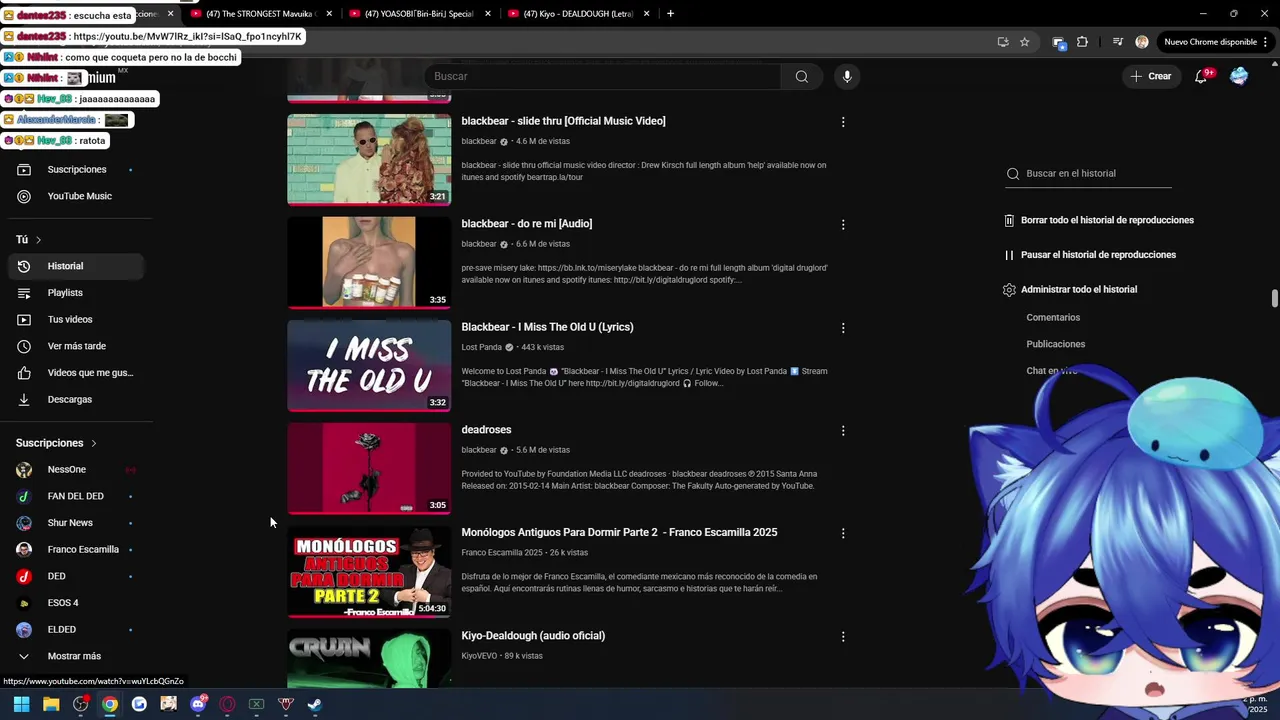Bookmark this page with the star icon

pyautogui.click(x=1025, y=42)
